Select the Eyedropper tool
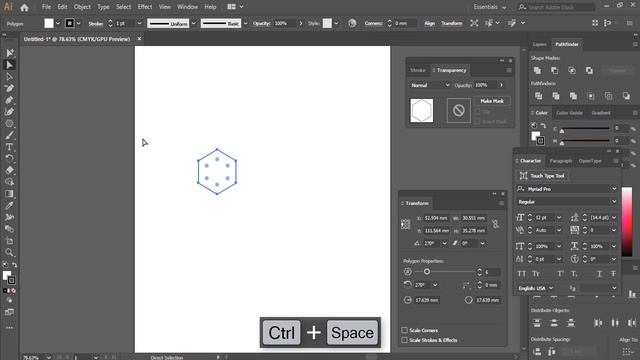 9,205
